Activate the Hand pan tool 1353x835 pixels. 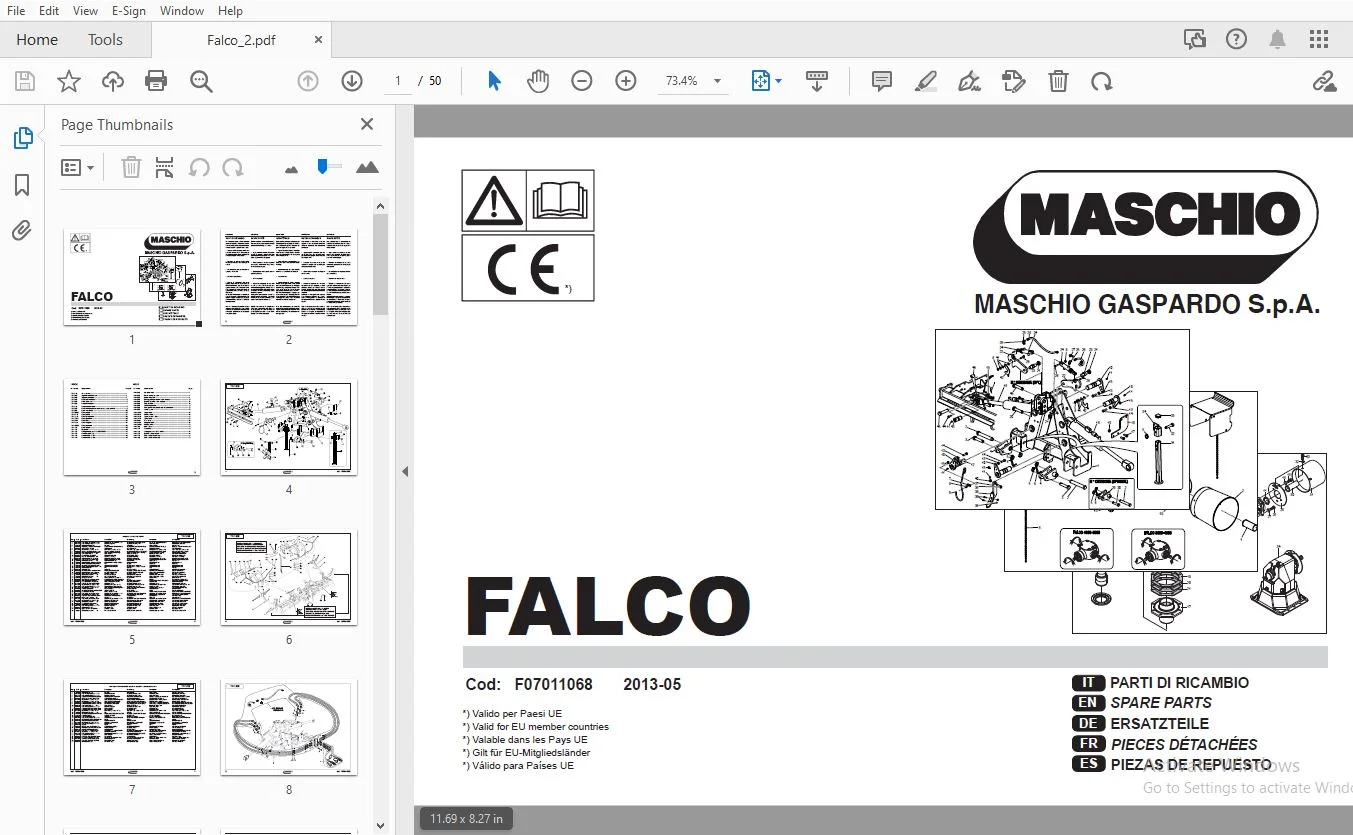(x=538, y=81)
